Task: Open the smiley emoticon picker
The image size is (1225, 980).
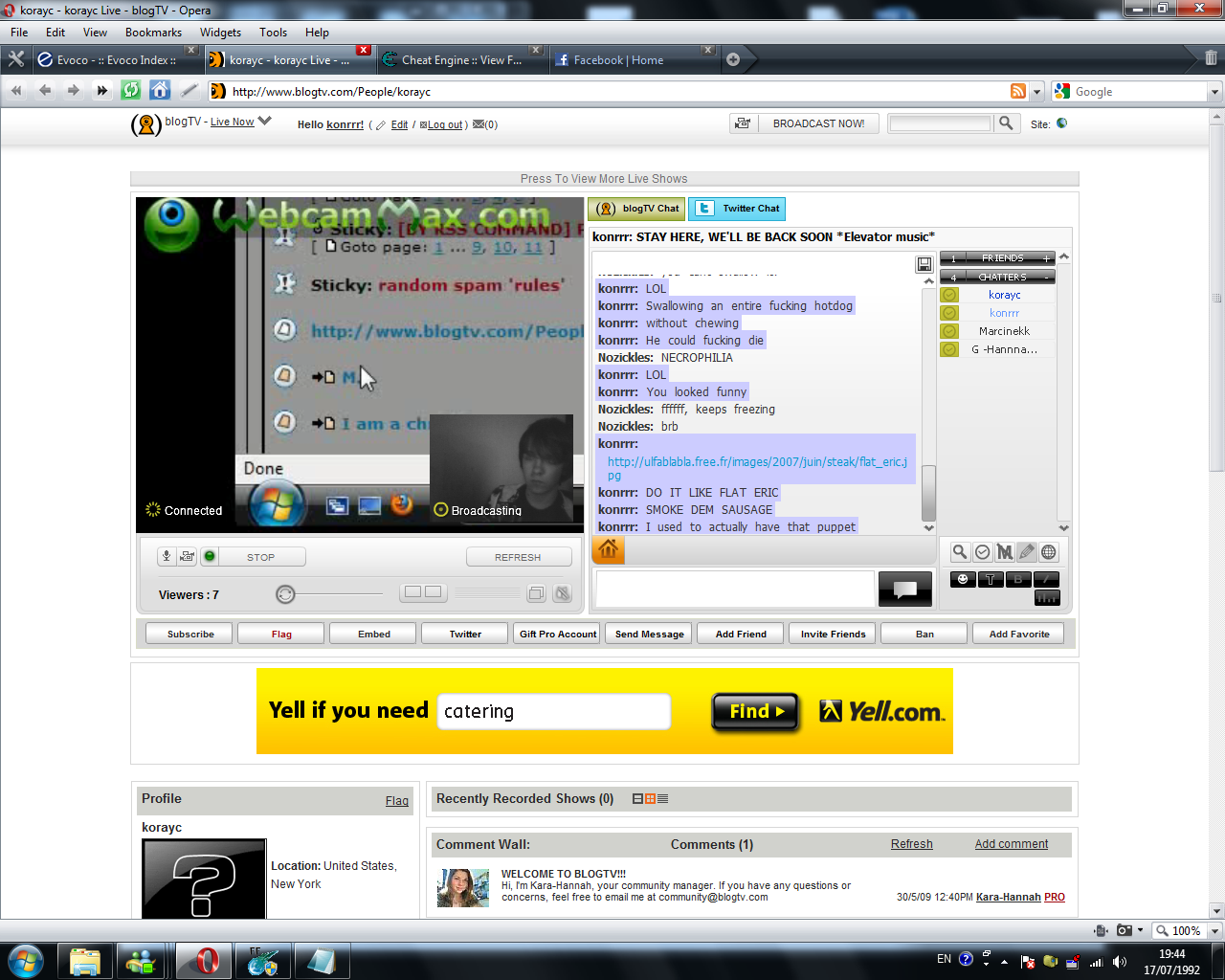Action: 963,579
